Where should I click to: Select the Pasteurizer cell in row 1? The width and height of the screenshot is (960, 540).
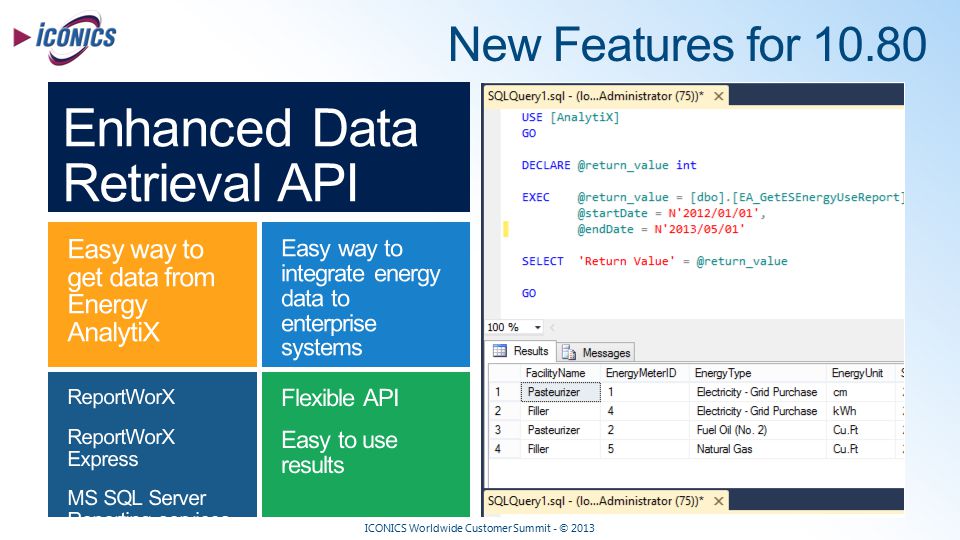(560, 392)
